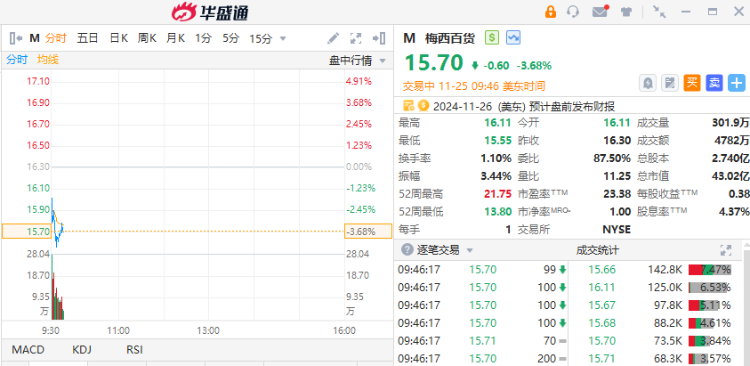Switch to the 日K chart tab
Image resolution: width=750 pixels, height=366 pixels.
(x=118, y=38)
